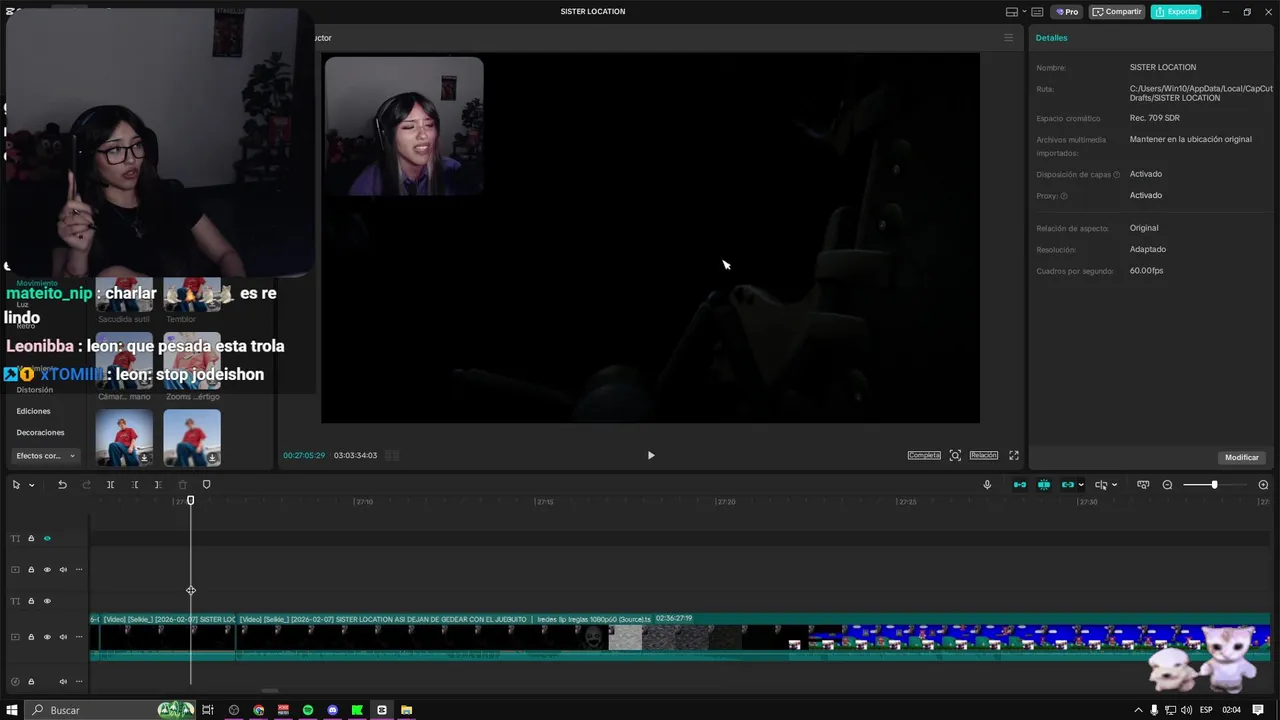Mute the bottom audio track
The height and width of the screenshot is (720, 1280).
63,682
